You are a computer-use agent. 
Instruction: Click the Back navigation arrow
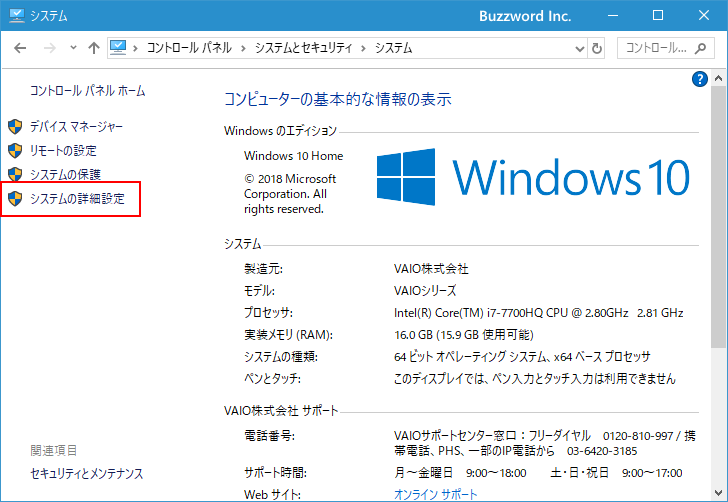(x=20, y=48)
